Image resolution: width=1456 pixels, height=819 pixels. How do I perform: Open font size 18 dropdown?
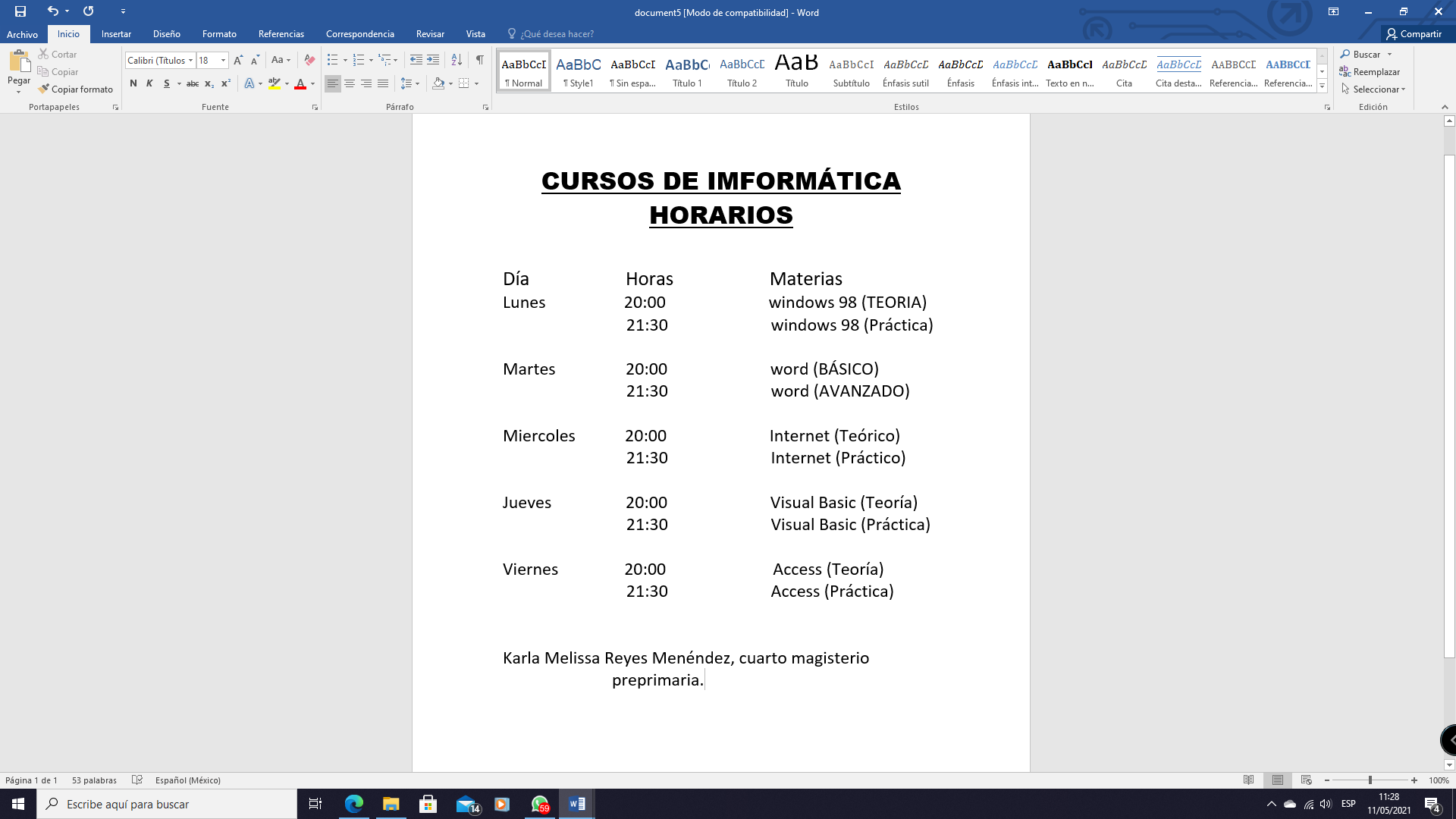223,60
